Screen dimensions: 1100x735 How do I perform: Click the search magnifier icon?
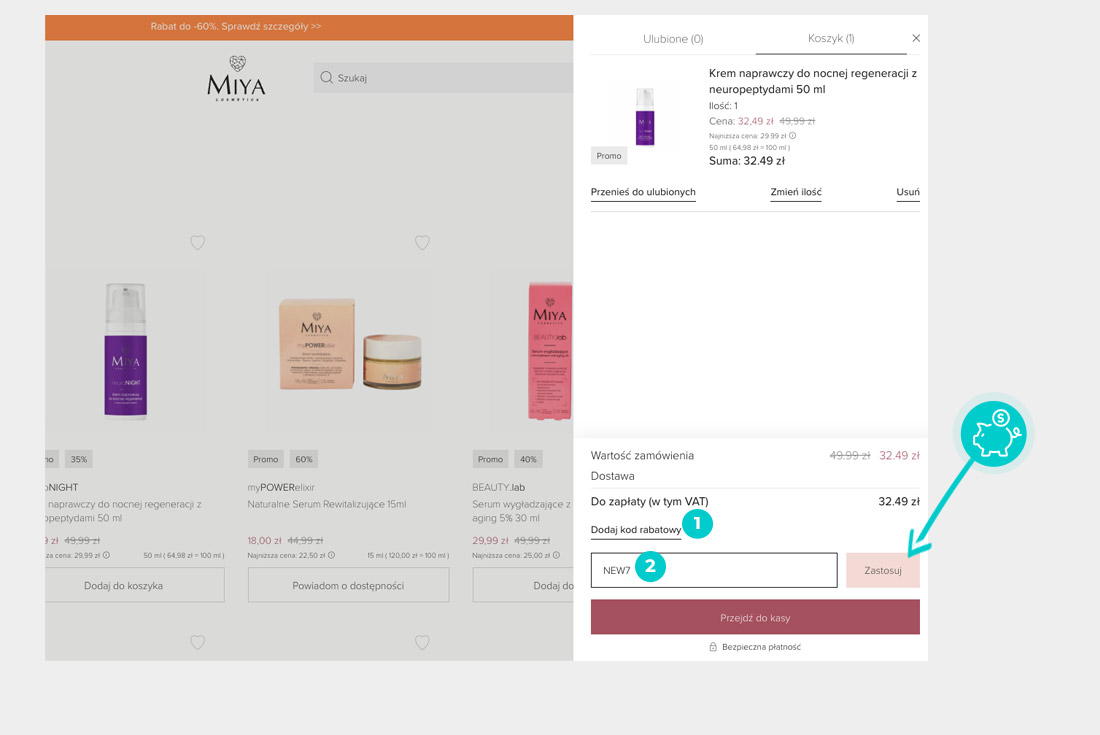click(x=326, y=78)
